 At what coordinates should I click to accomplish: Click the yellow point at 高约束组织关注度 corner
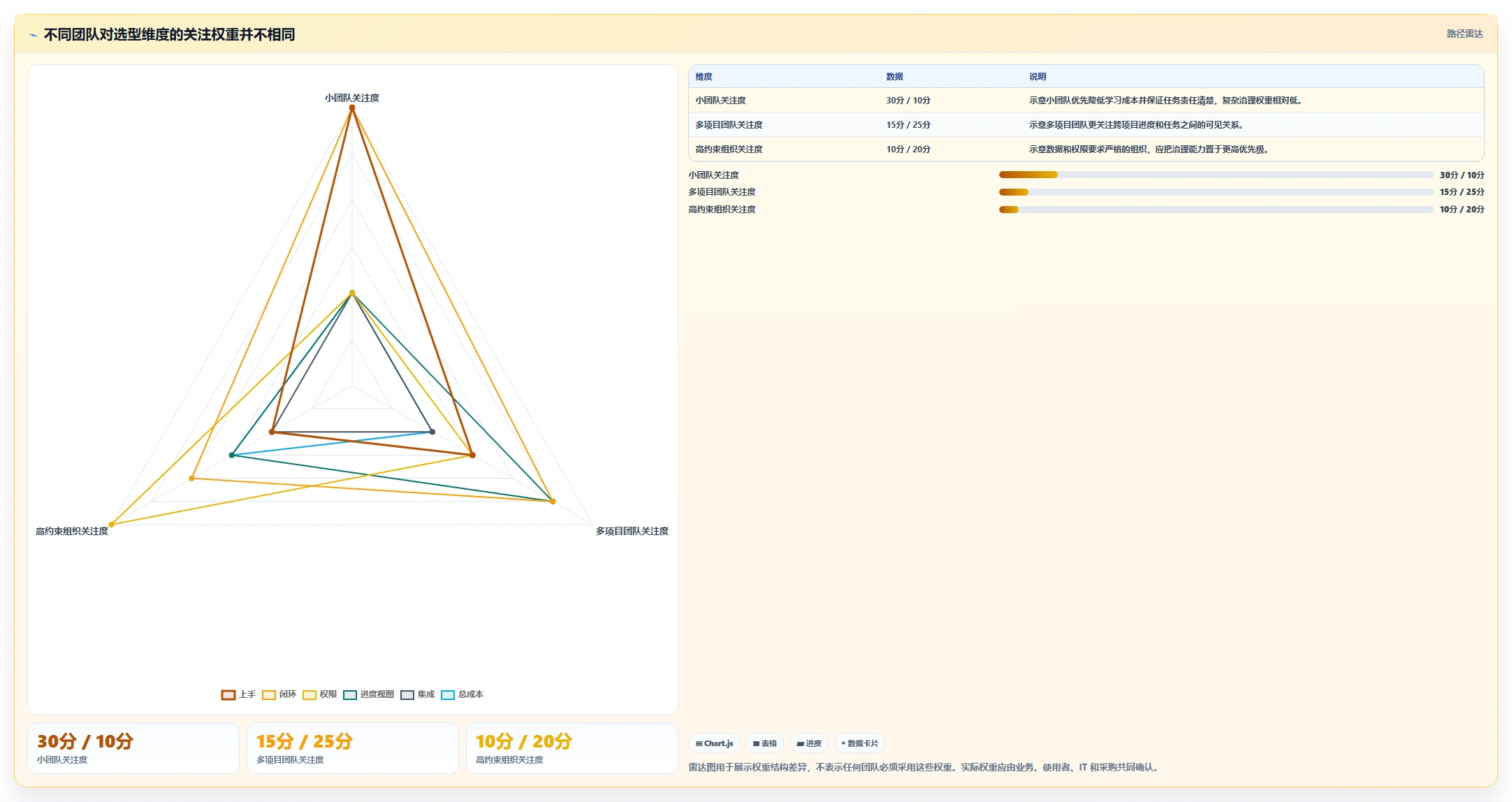coord(111,525)
